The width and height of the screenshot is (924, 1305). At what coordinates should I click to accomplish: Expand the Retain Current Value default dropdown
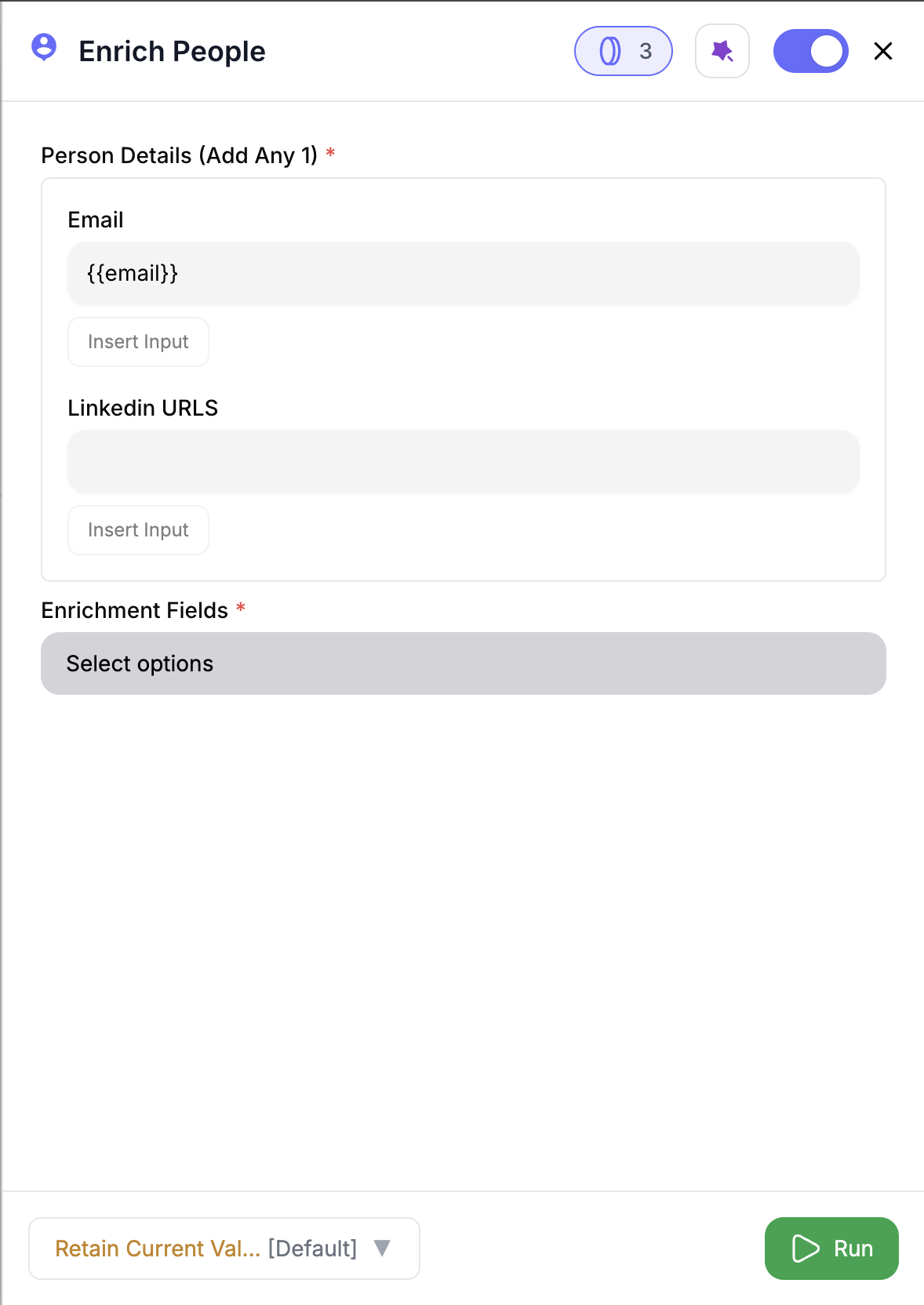tap(224, 1249)
